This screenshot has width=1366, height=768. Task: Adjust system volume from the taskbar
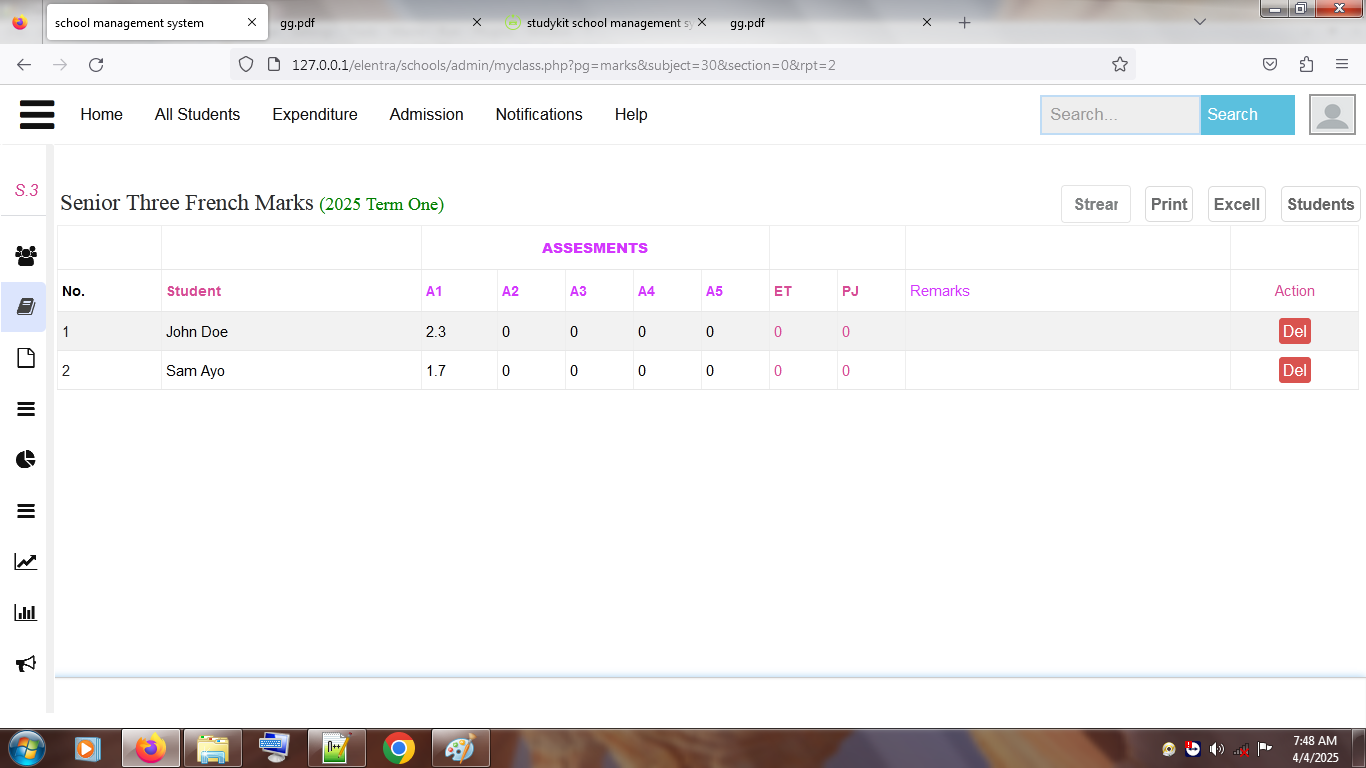click(1216, 748)
